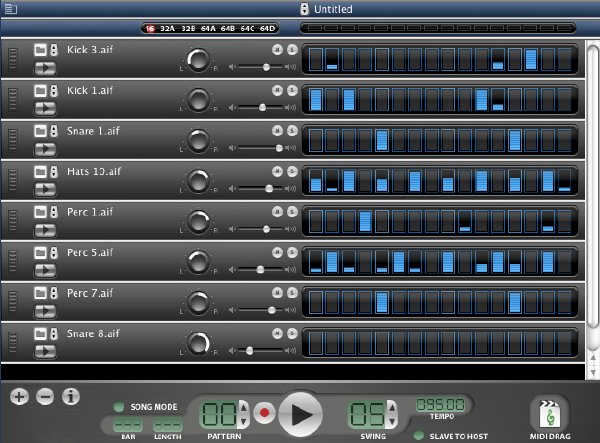Increase the Swing value with up arrow

point(392,407)
